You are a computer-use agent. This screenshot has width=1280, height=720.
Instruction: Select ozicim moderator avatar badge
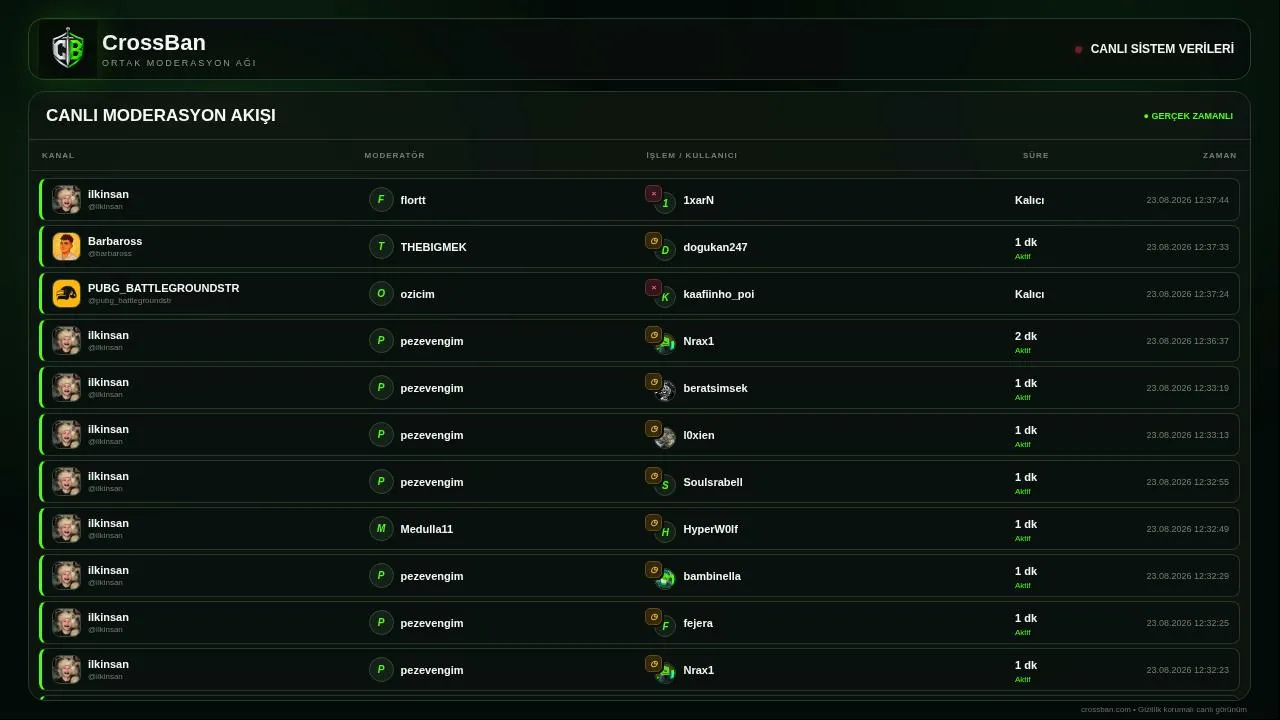pyautogui.click(x=381, y=294)
